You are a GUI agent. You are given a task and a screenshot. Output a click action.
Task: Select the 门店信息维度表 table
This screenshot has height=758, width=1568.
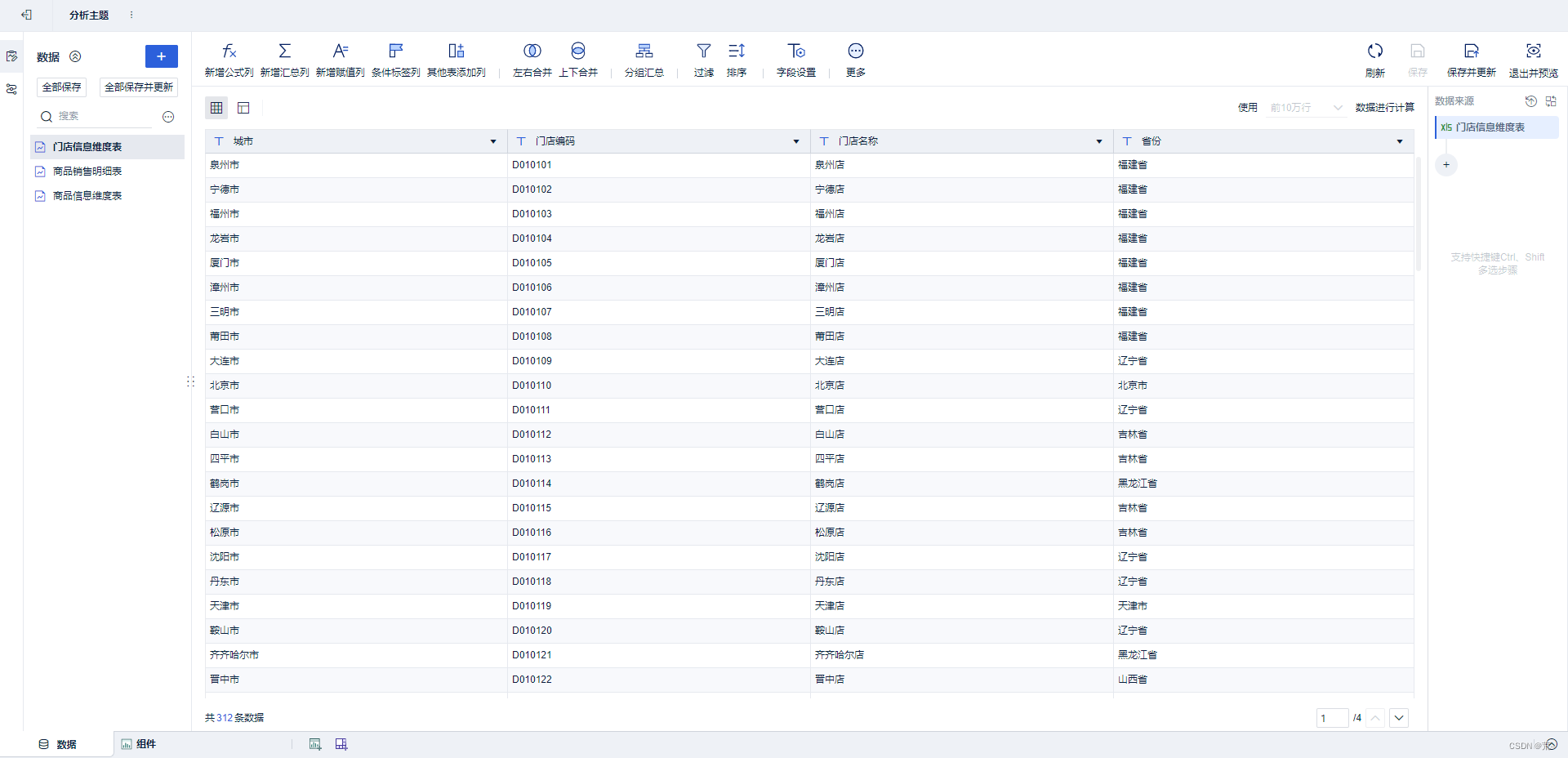(107, 147)
